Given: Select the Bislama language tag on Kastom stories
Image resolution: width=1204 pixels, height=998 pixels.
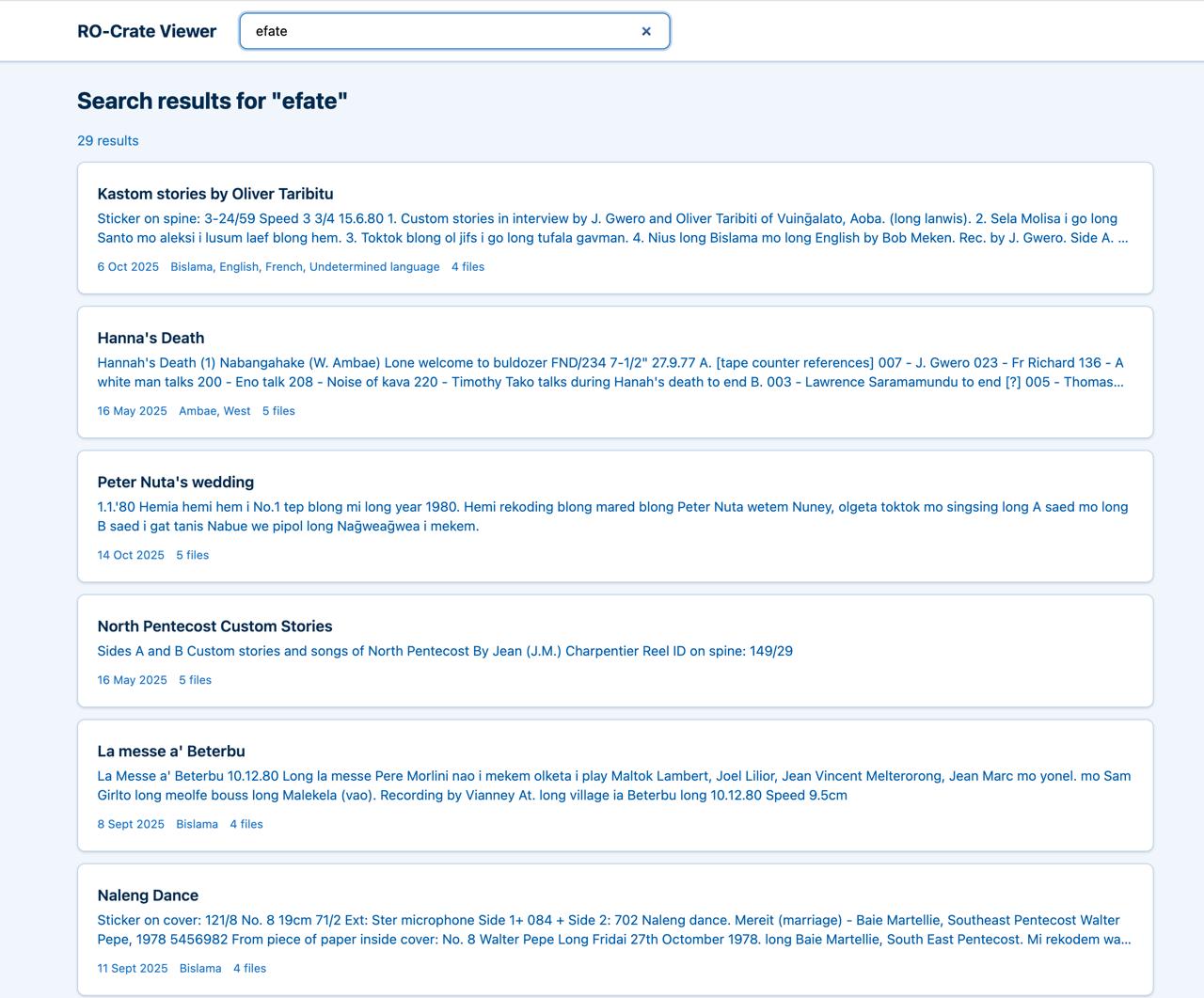Looking at the screenshot, I should (191, 266).
